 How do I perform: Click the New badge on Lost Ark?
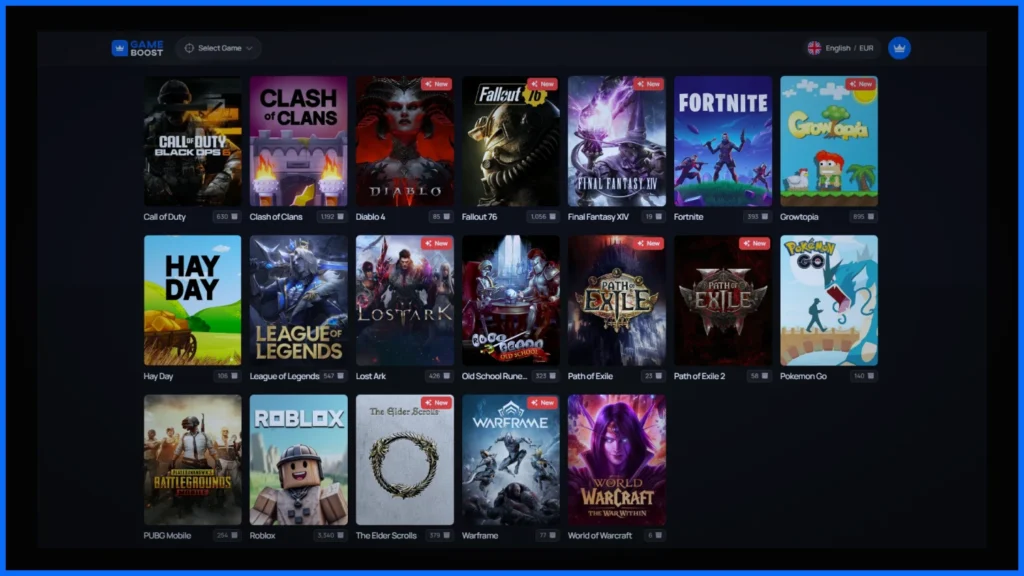click(x=436, y=243)
